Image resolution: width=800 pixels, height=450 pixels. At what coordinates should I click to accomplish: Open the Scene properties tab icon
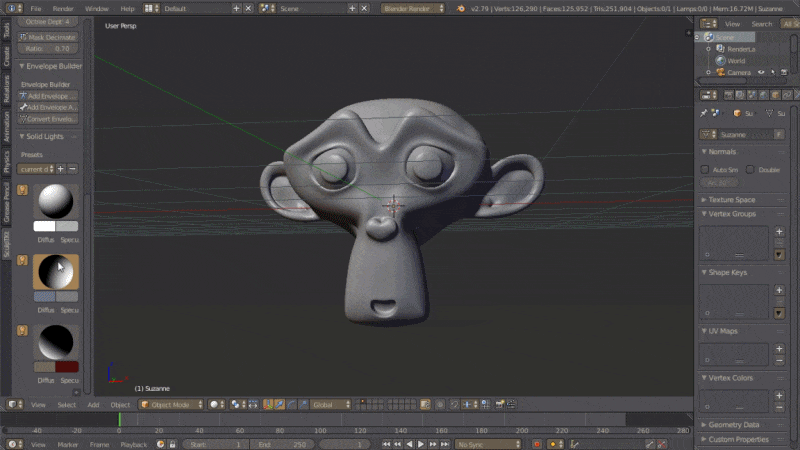tap(752, 95)
